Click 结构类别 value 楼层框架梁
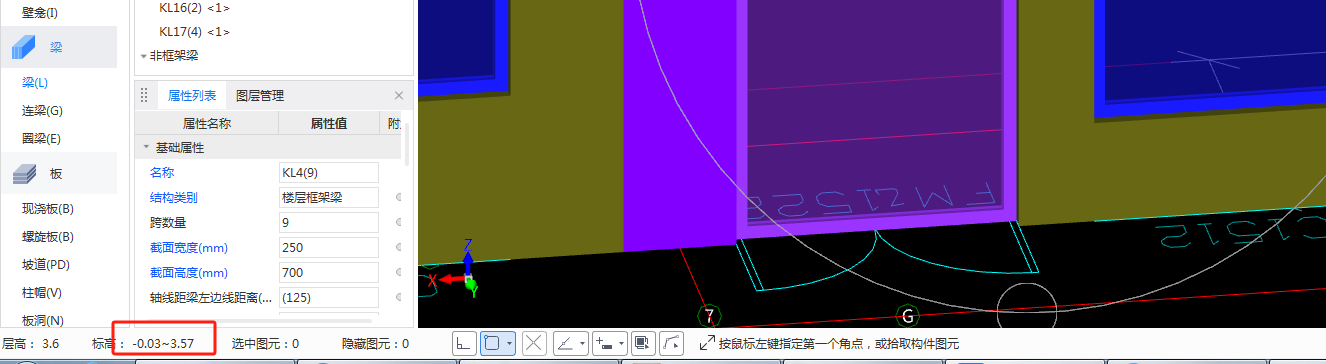The width and height of the screenshot is (1326, 364). click(329, 198)
